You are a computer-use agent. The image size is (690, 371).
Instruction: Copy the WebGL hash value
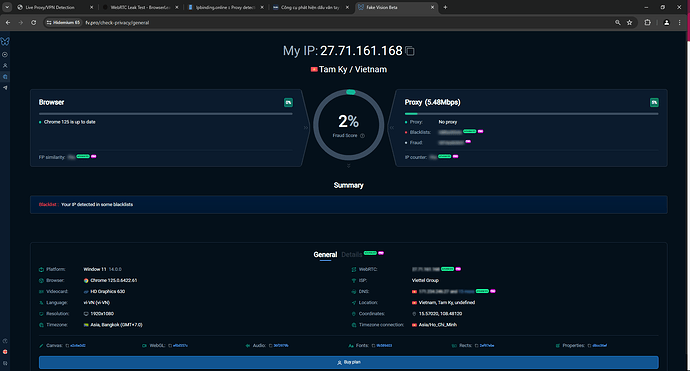click(x=170, y=345)
